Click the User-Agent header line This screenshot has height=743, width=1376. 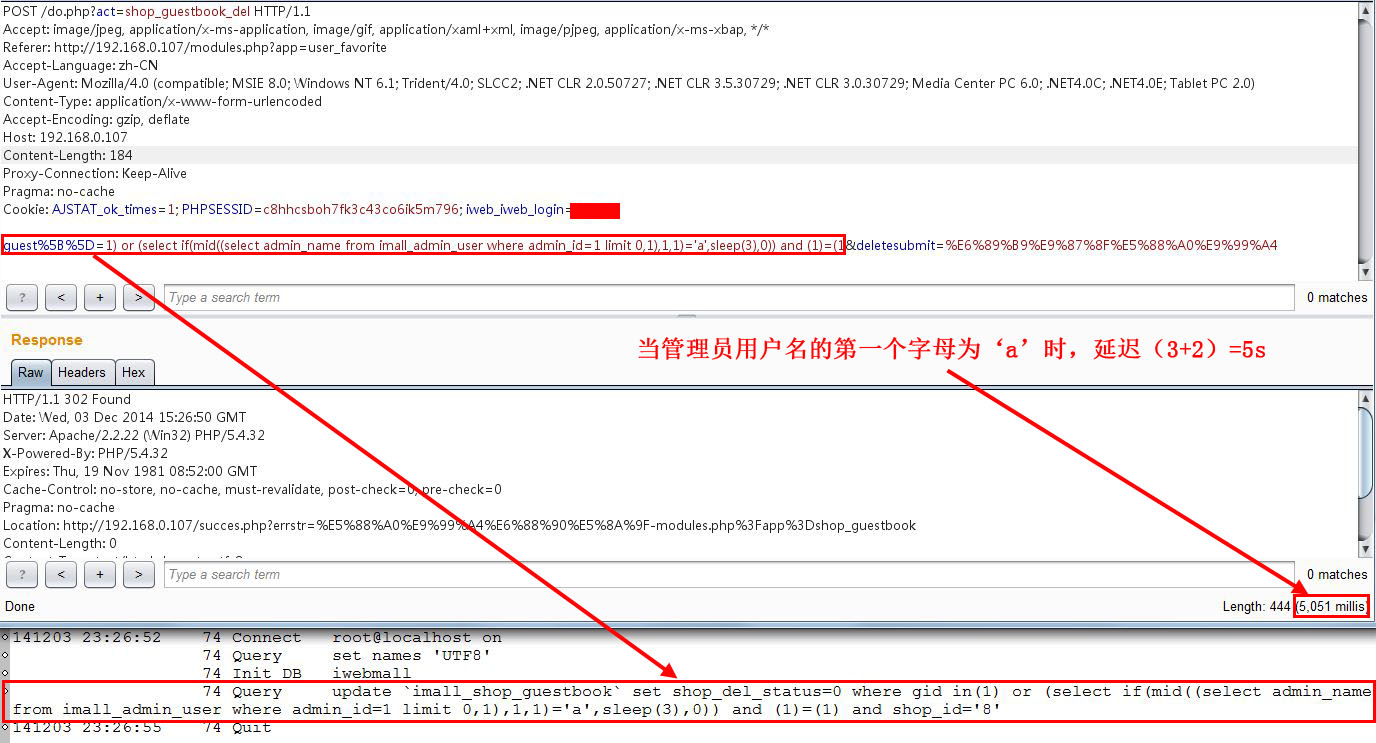click(629, 83)
